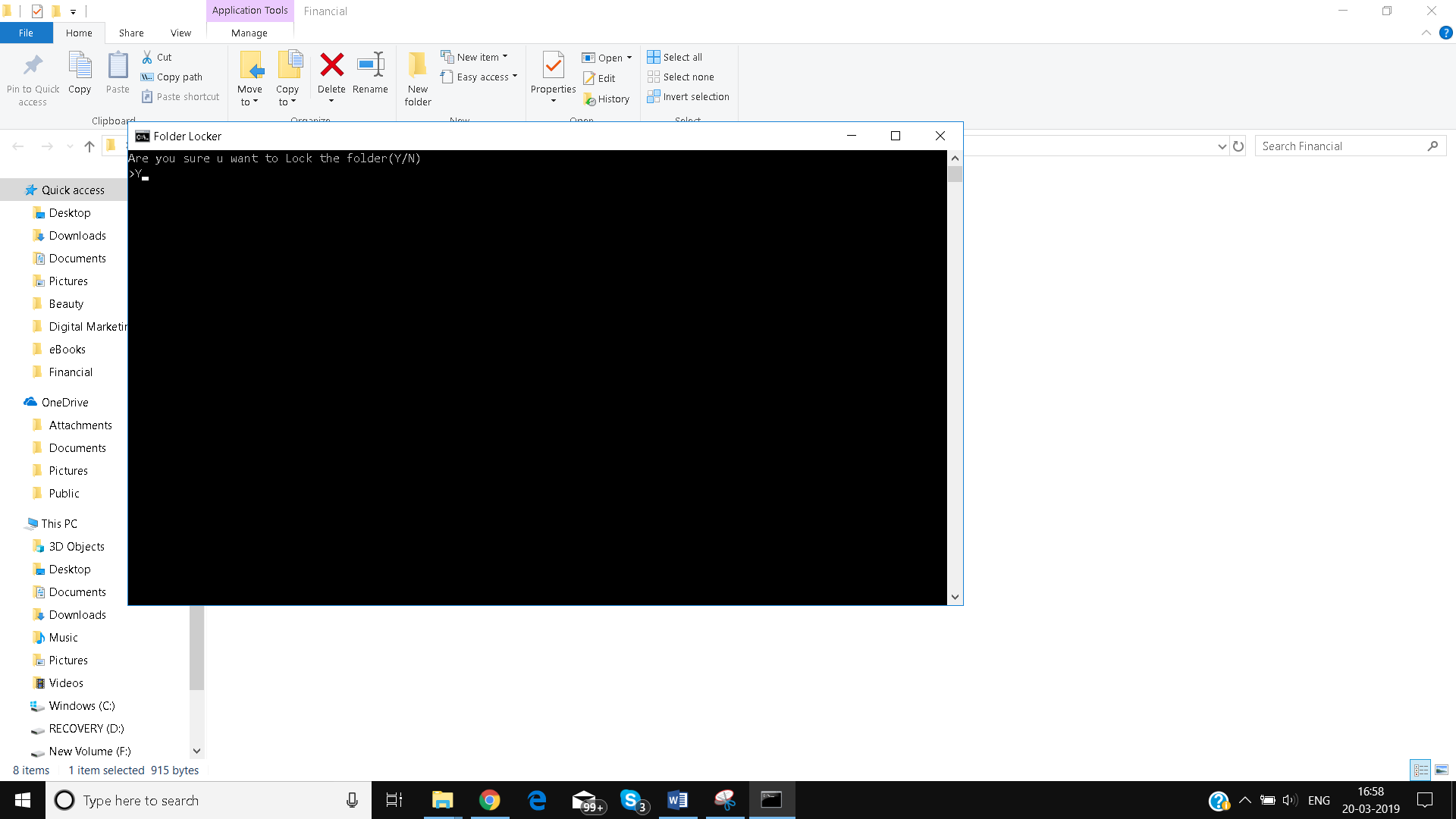Click the Type here to search box
This screenshot has width=1456, height=819.
pyautogui.click(x=209, y=800)
